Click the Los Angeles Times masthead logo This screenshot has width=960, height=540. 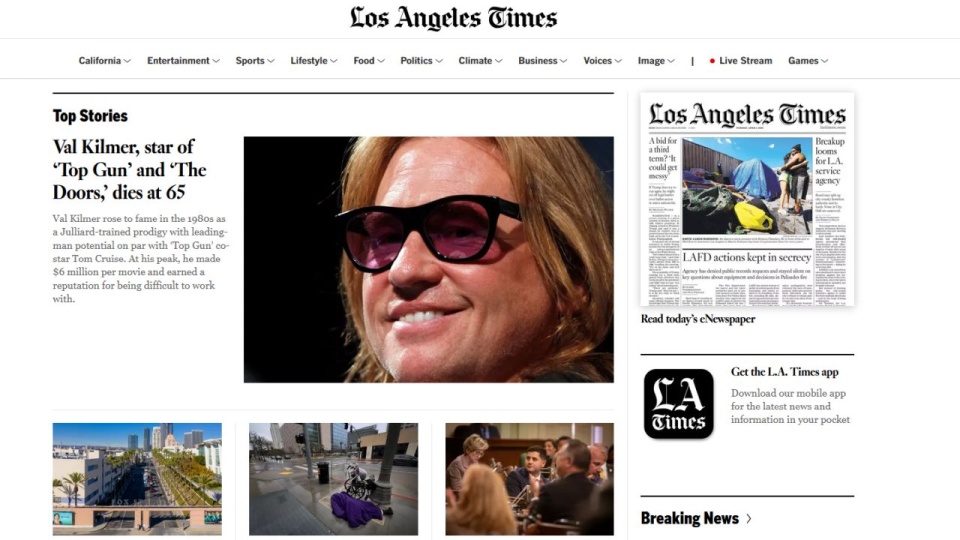point(454,18)
